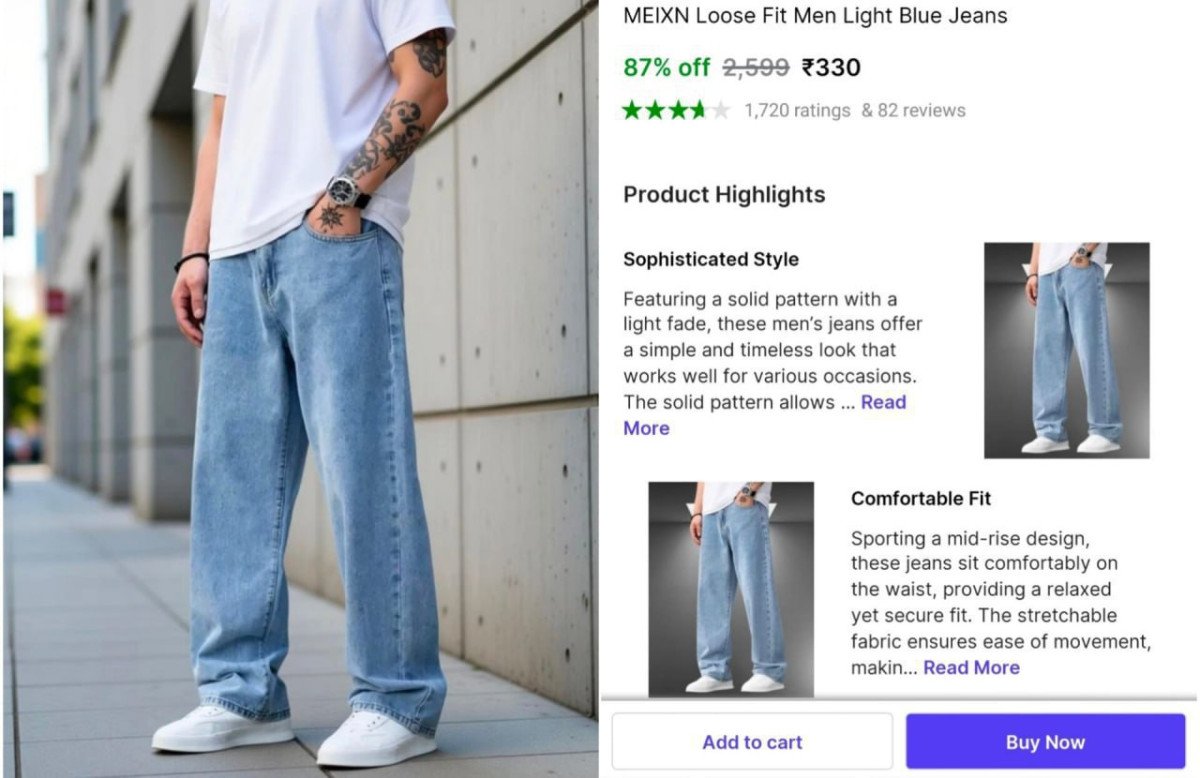Click the ₹330 price

pyautogui.click(x=831, y=68)
